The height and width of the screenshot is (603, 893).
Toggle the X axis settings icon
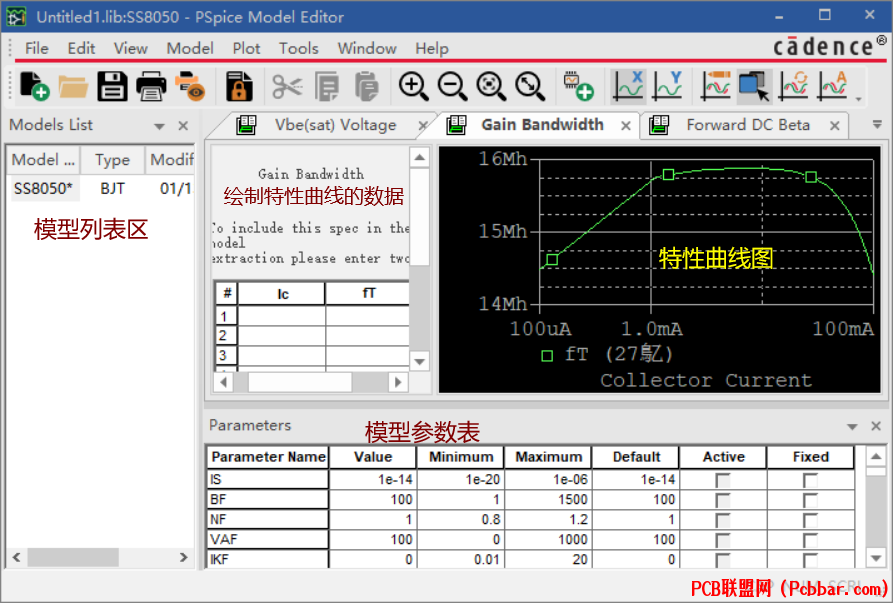click(628, 87)
